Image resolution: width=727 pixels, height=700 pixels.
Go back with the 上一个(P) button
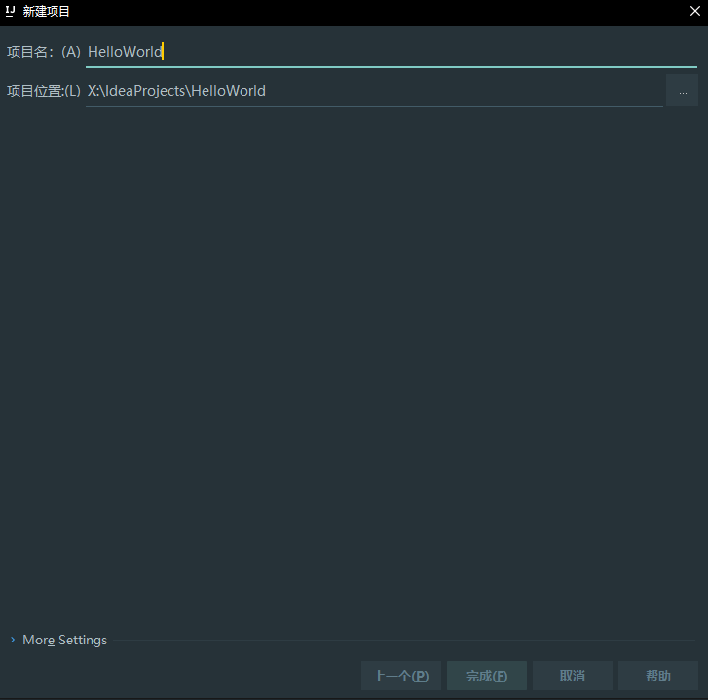tap(401, 675)
